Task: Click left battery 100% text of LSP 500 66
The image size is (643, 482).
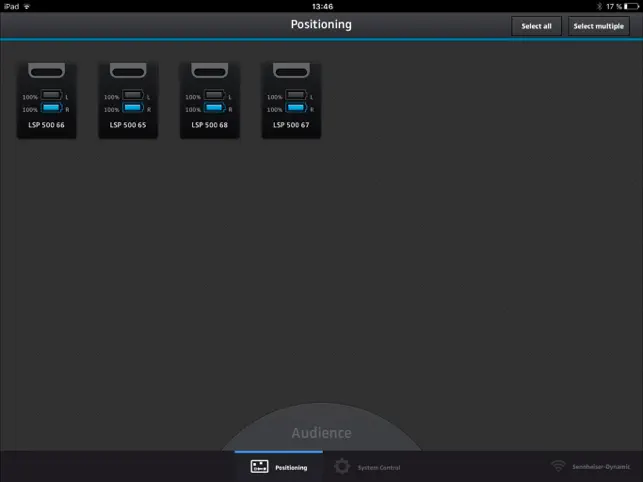Action: tap(30, 97)
